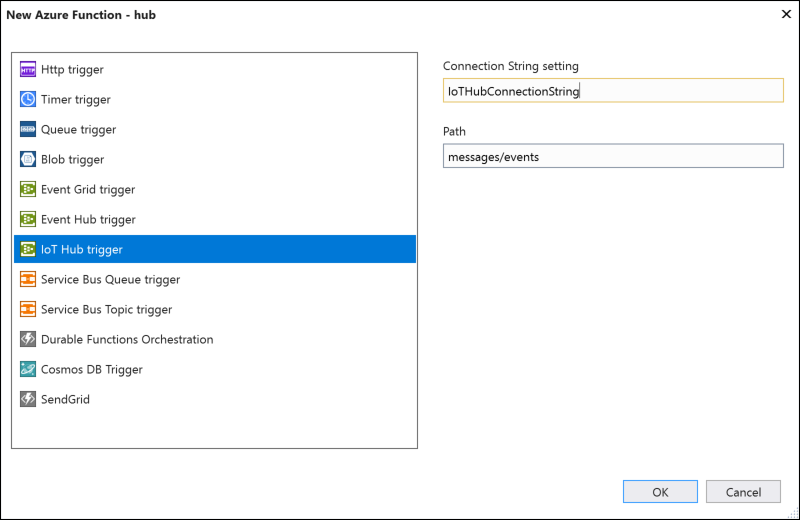This screenshot has height=520, width=800.
Task: Dismiss dialog with Cancel button
Action: tap(743, 491)
